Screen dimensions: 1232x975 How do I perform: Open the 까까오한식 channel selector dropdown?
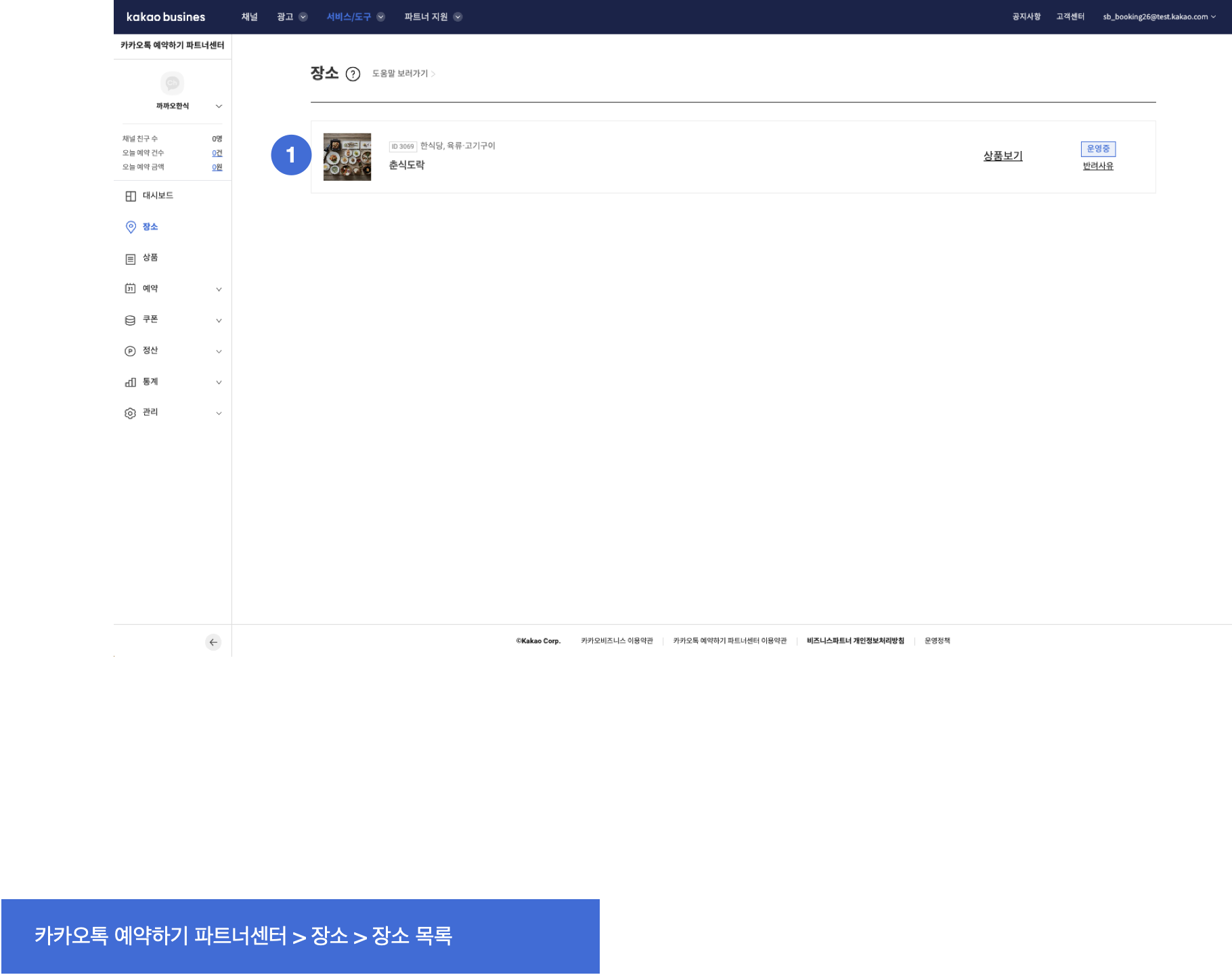[219, 106]
